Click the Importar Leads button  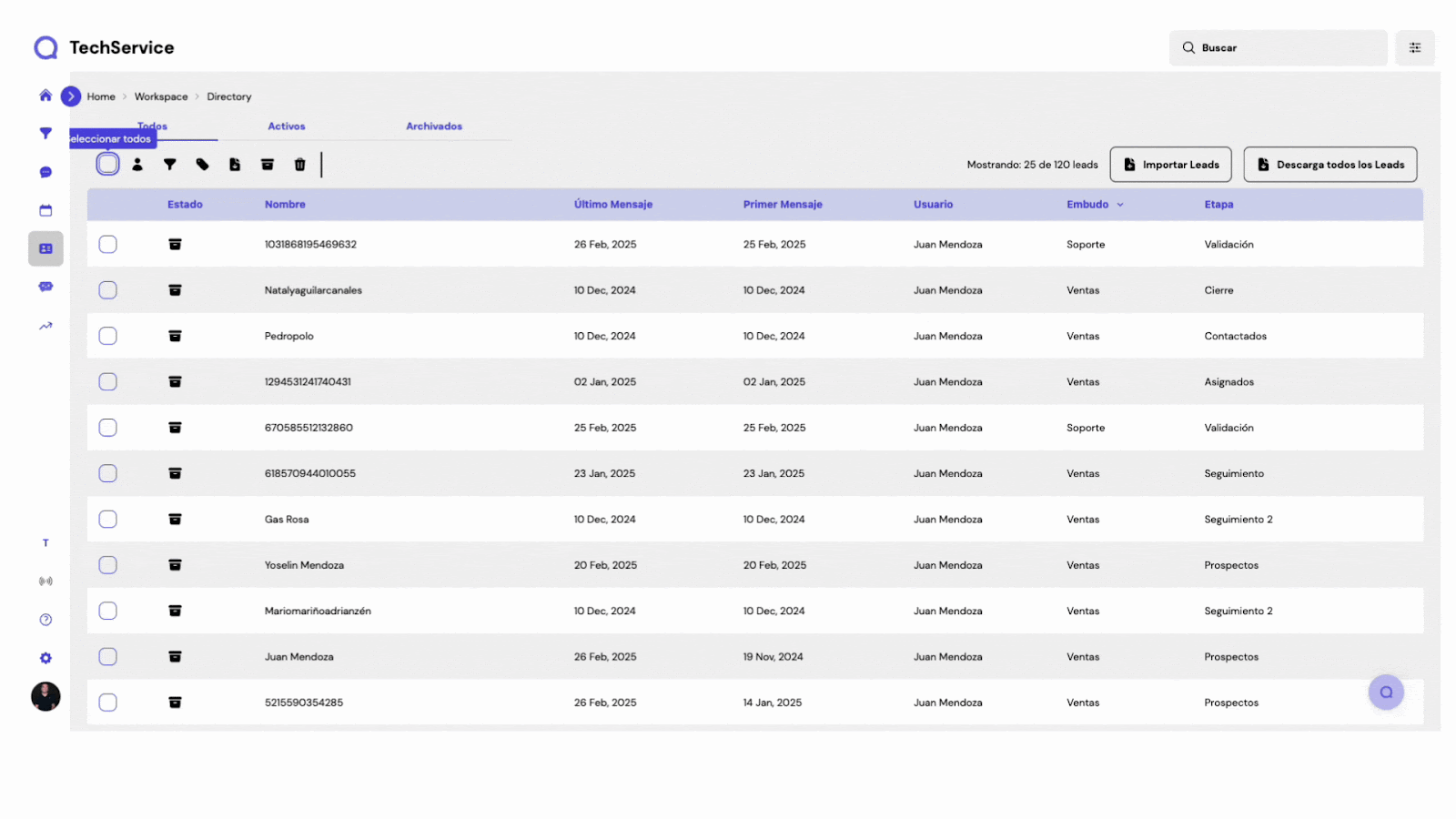(1170, 165)
